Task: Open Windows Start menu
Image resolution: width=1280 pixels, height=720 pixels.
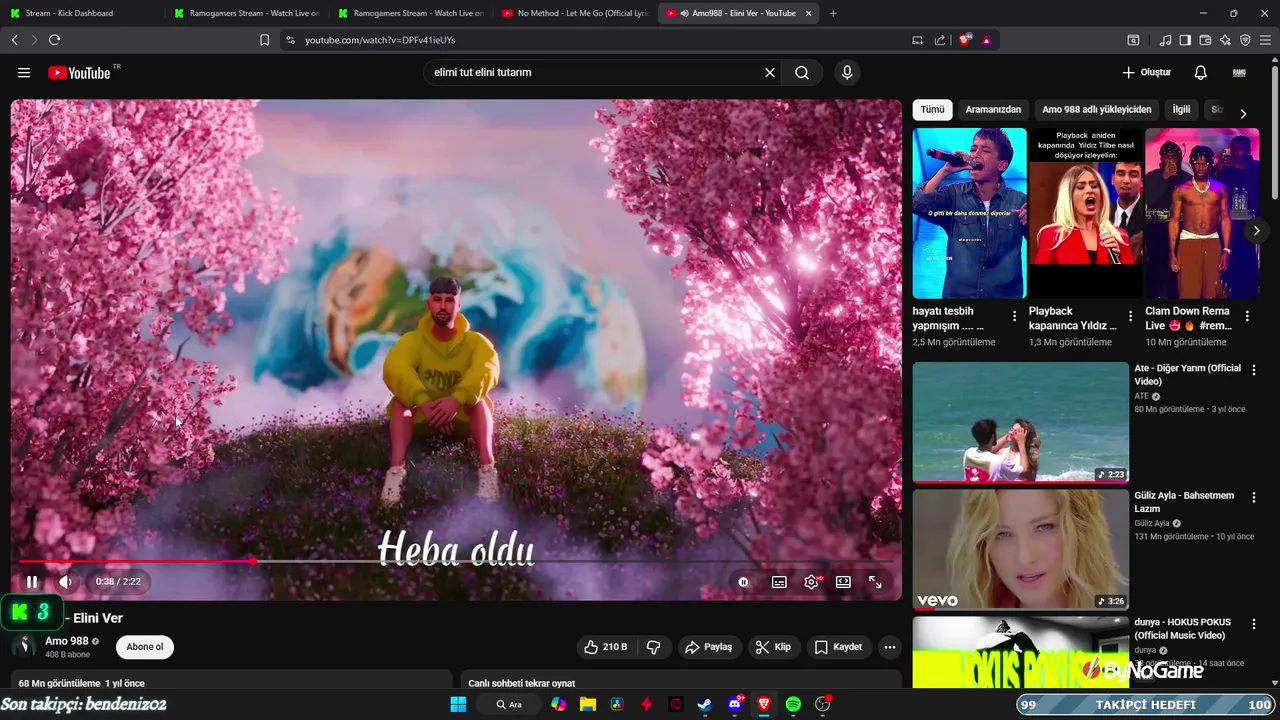Action: click(x=458, y=704)
